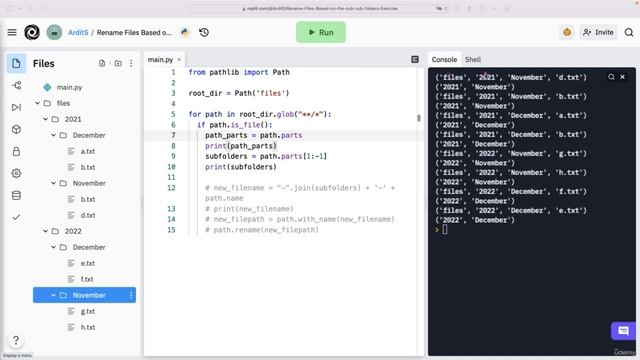Switch to the Shell tab
Viewport: 640px width, 360px height.
click(473, 60)
